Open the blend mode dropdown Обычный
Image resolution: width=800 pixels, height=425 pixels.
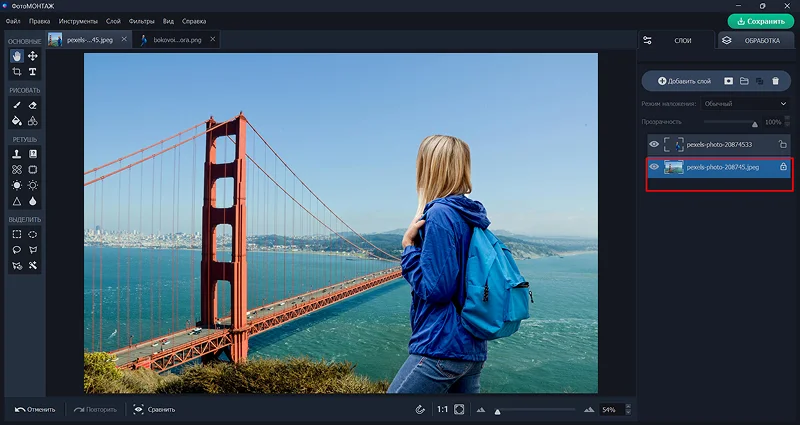(745, 104)
